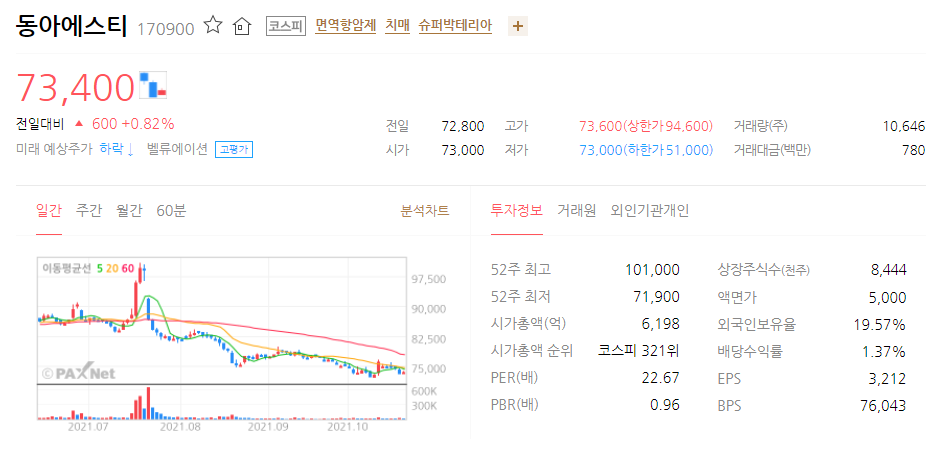
Task: Click the PBR value 0.96
Action: tap(666, 406)
